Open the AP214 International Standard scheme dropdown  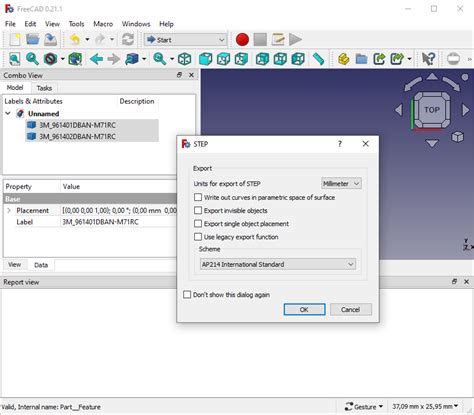tap(278, 264)
